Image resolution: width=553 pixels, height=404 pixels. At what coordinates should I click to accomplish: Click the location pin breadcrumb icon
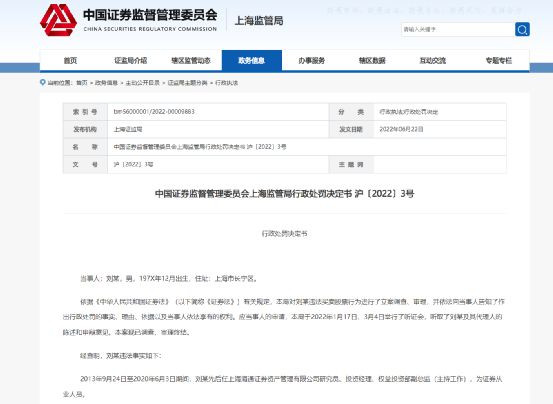pos(43,82)
